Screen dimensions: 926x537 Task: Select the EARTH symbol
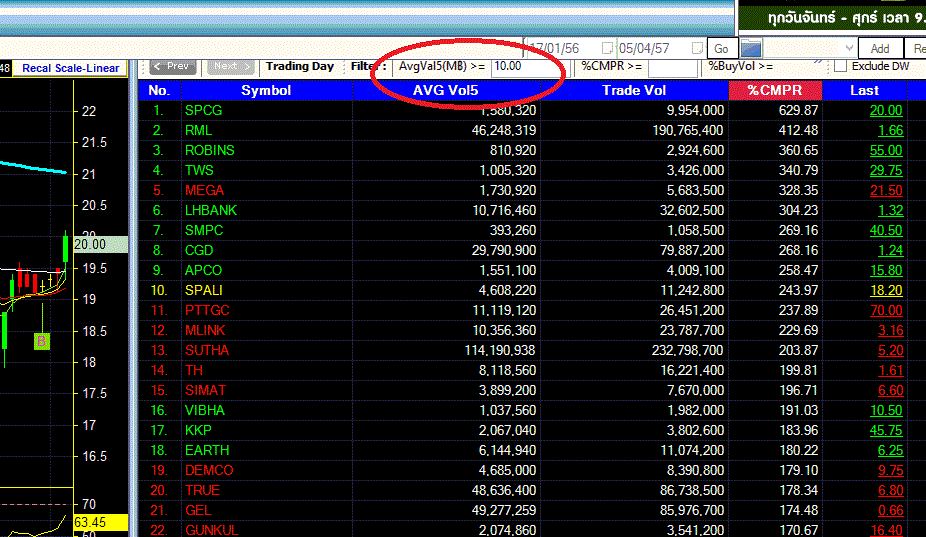coord(207,451)
